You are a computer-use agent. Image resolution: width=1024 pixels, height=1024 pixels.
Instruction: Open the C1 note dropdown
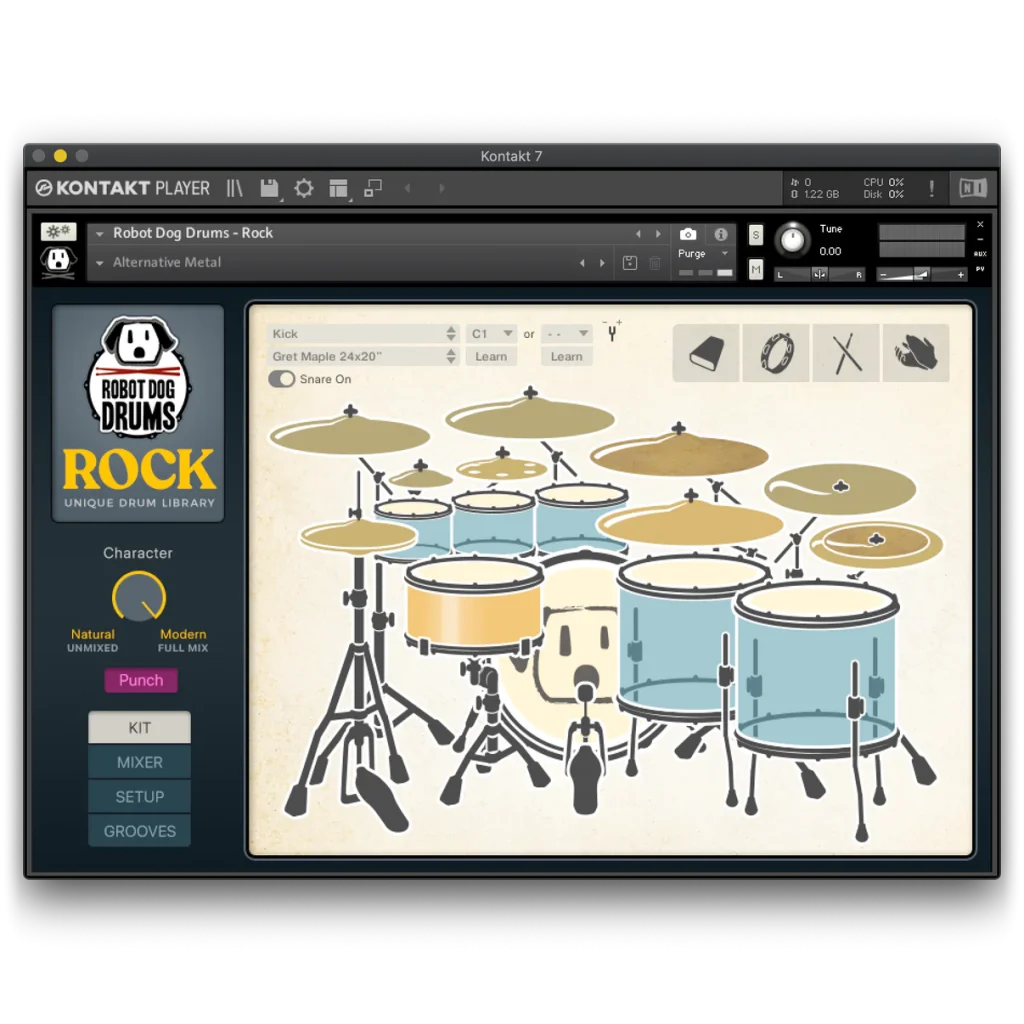(x=491, y=334)
